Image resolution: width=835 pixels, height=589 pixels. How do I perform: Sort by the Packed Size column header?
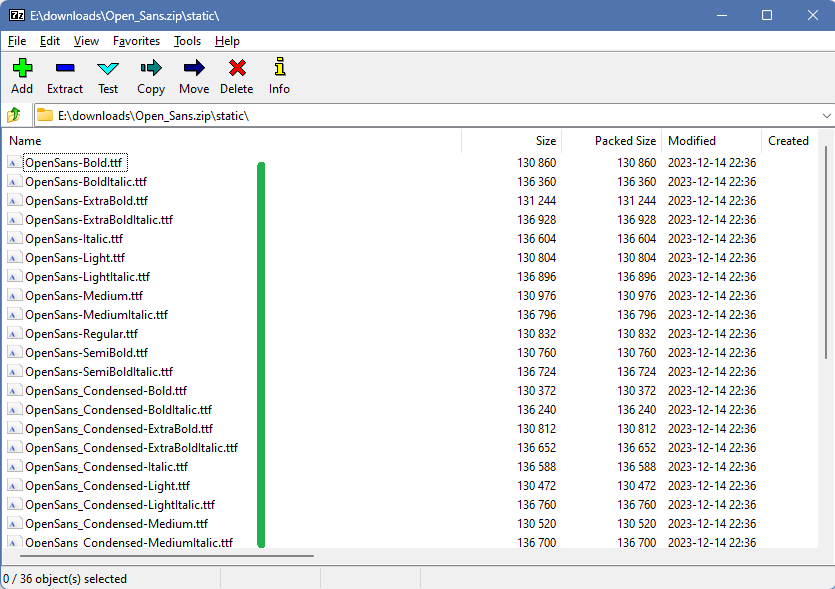[611, 141]
